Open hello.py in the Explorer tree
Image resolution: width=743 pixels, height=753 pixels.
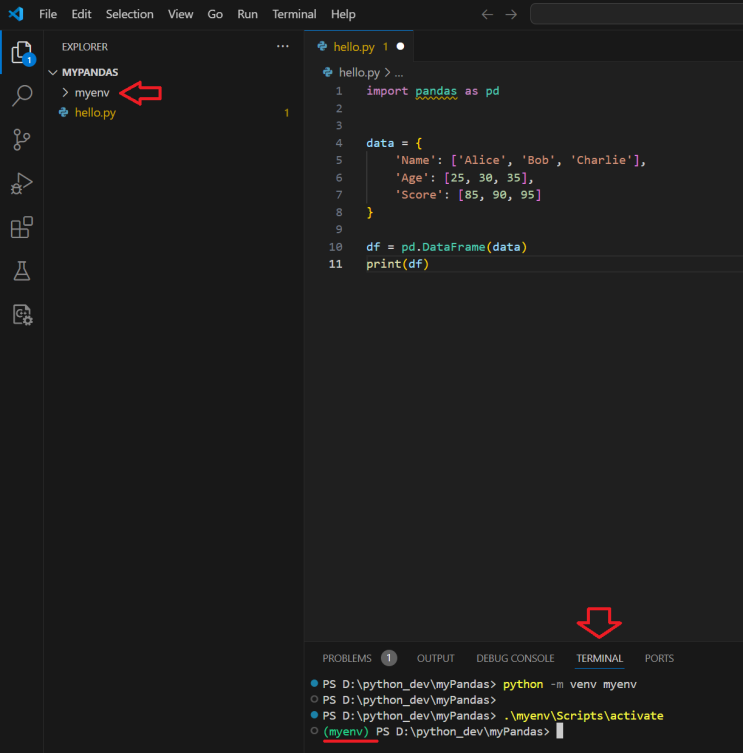(95, 112)
